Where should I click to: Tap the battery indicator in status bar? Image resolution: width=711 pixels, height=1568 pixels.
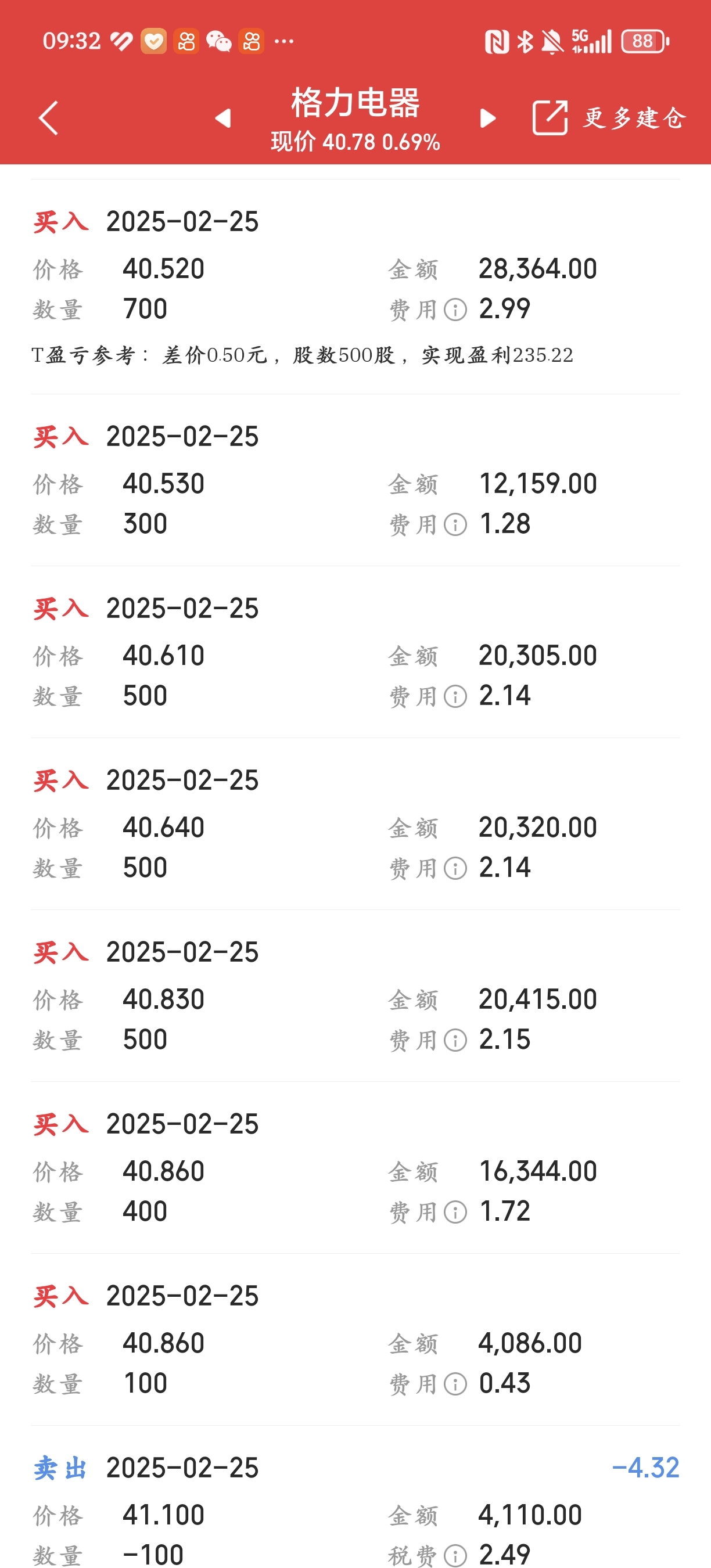click(x=645, y=41)
